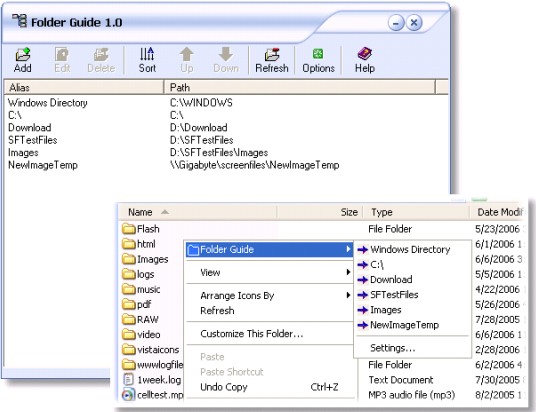Image resolution: width=536 pixels, height=412 pixels.
Task: Select the C:\ alias row in list
Action: 15,115
